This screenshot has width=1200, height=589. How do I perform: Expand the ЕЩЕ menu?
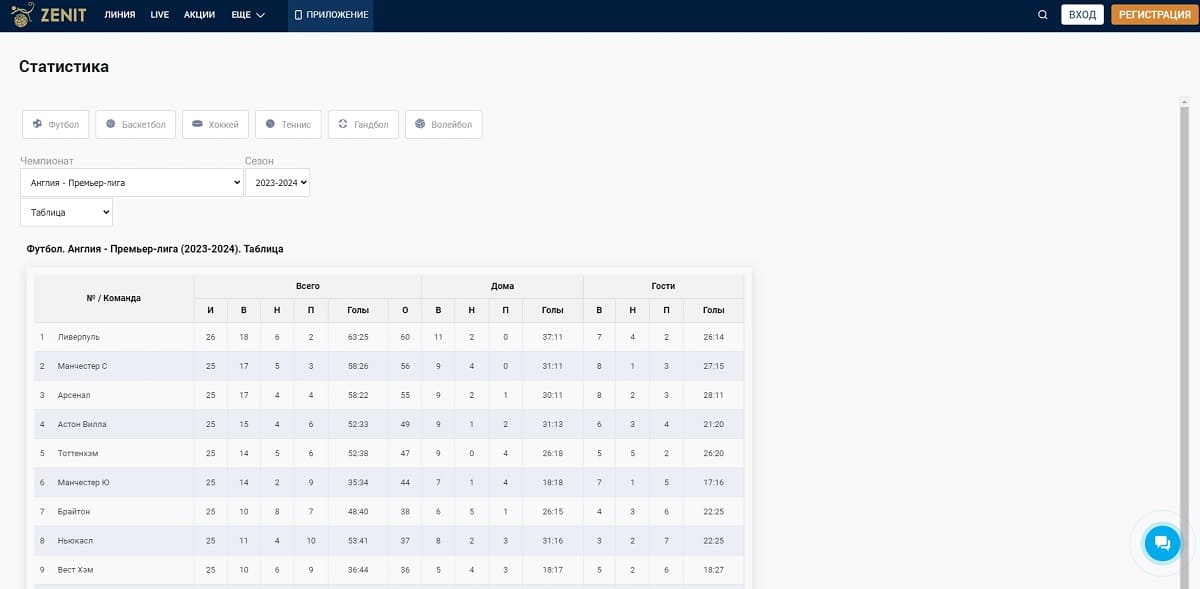point(248,15)
